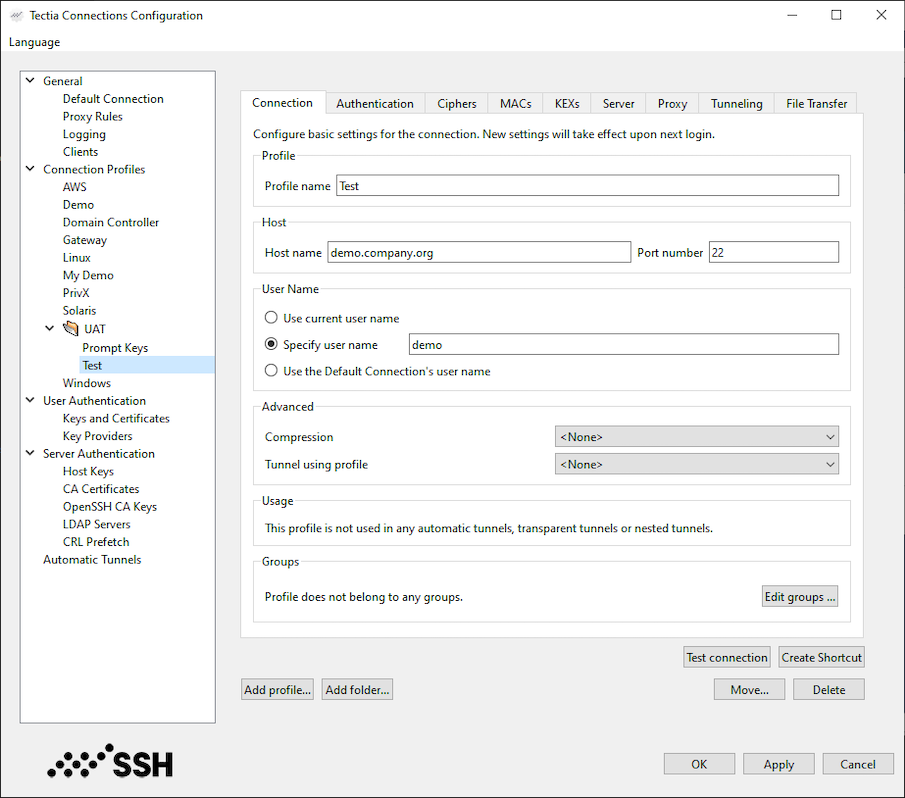Switch to the Authentication tab

374,103
